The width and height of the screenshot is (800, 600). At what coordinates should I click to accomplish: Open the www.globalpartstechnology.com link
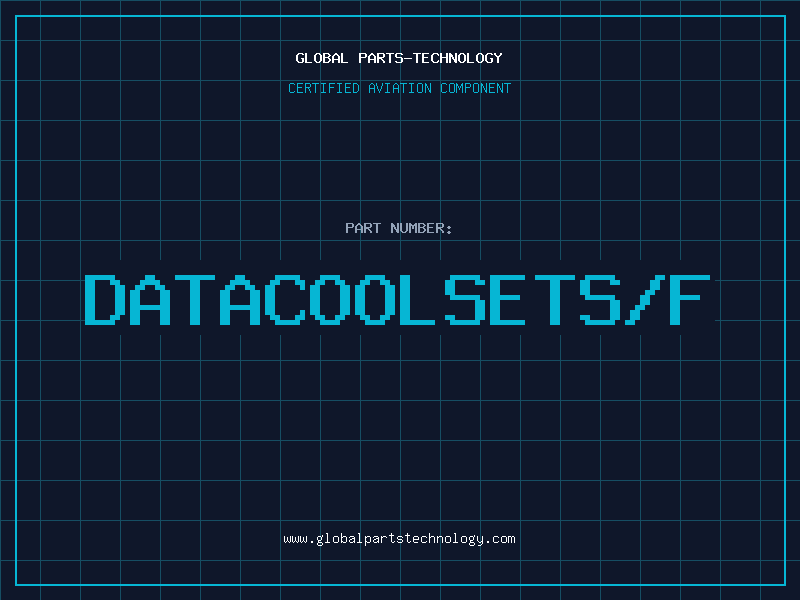pyautogui.click(x=399, y=539)
